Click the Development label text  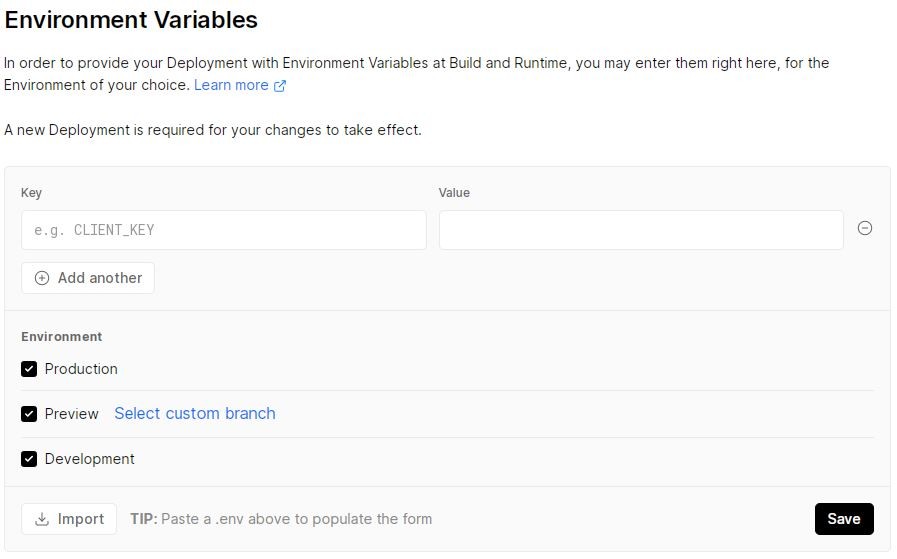[89, 459]
